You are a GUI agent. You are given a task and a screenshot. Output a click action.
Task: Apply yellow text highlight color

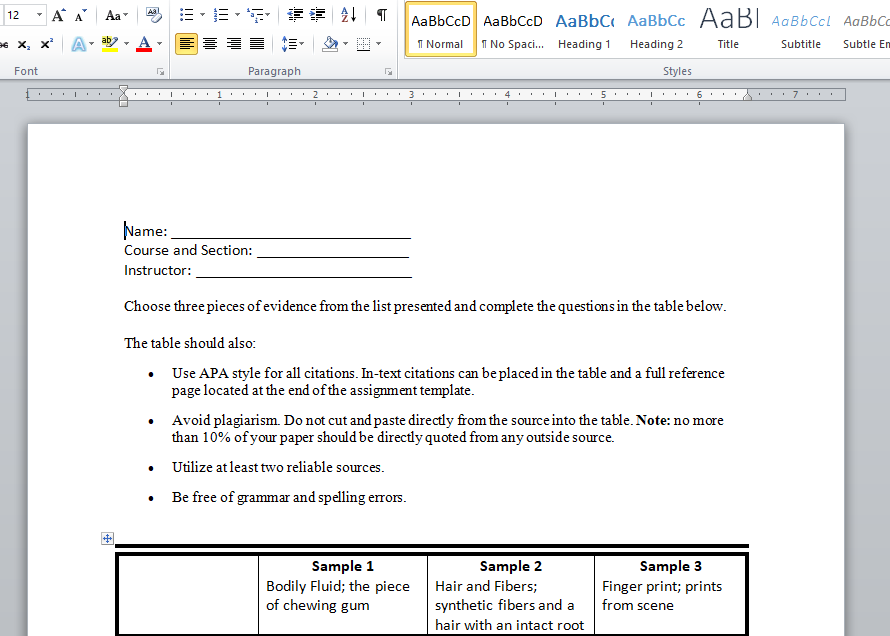coord(110,44)
